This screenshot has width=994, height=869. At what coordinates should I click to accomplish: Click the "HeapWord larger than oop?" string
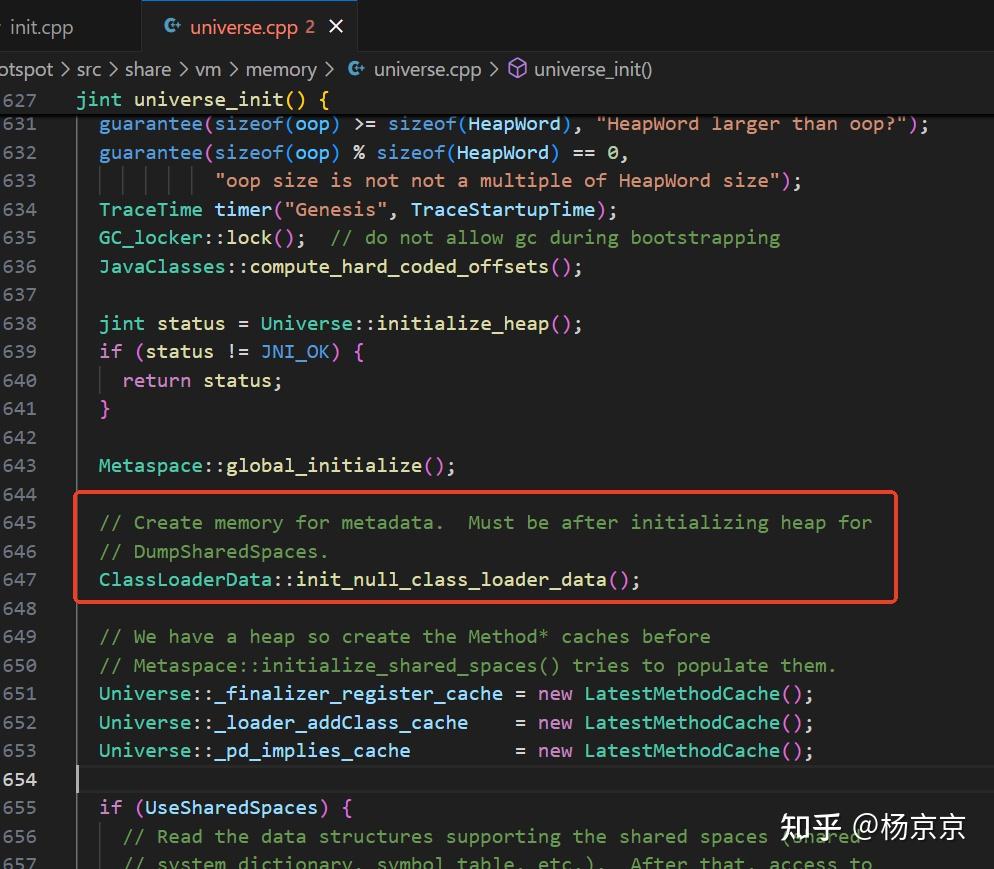(x=752, y=124)
